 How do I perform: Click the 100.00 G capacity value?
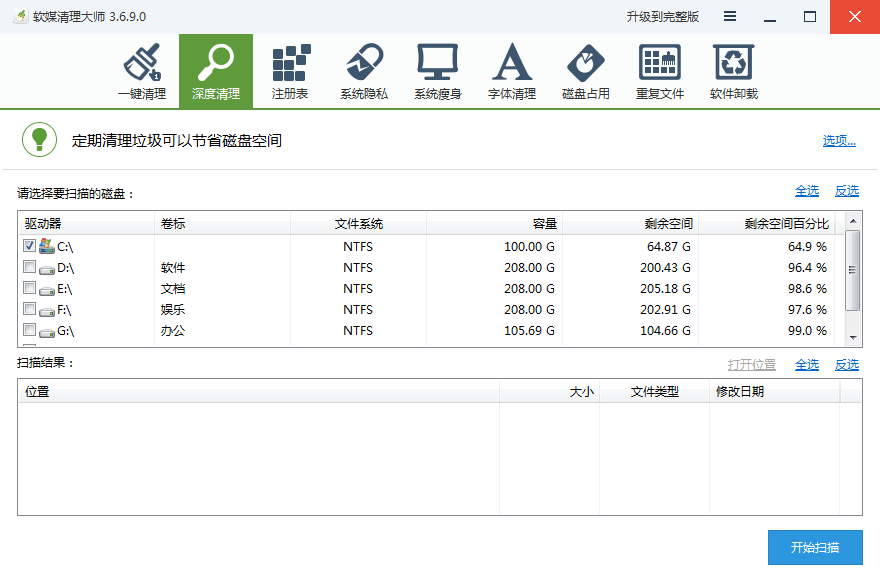[529, 247]
